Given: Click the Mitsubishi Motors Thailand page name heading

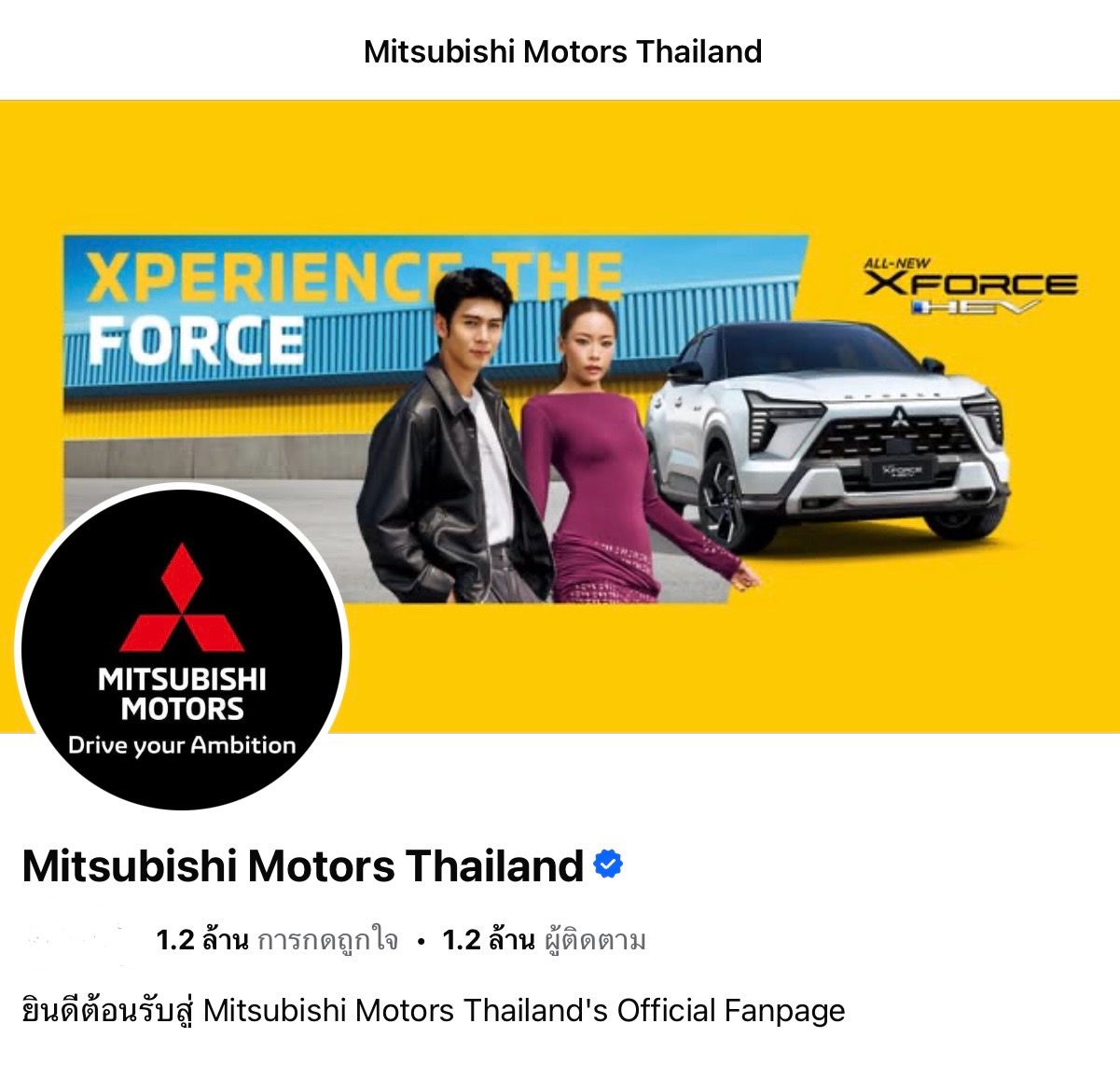Looking at the screenshot, I should point(302,865).
